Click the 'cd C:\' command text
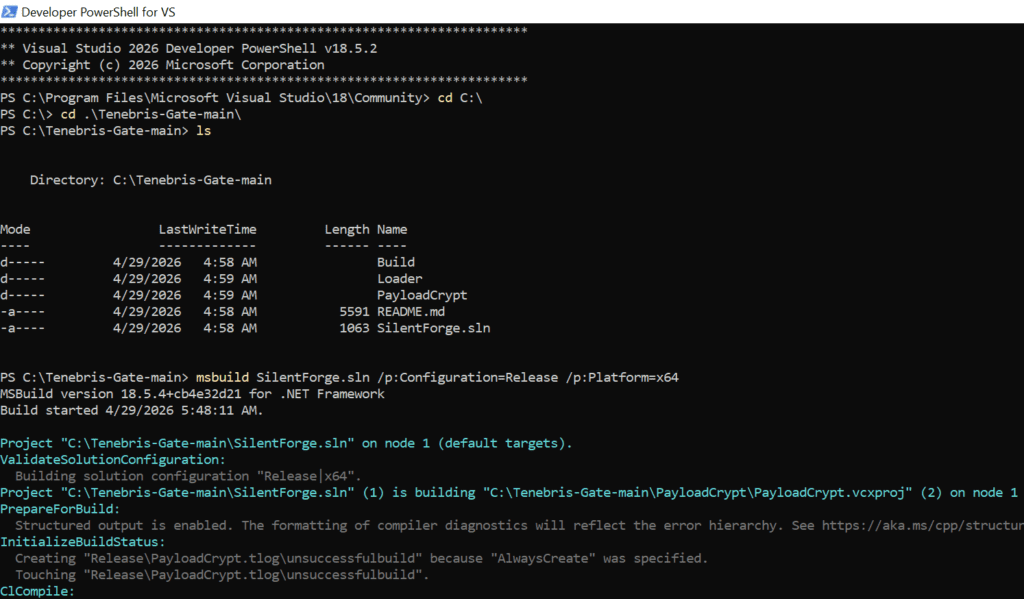Screen dimensions: 1024x599 (x=460, y=98)
